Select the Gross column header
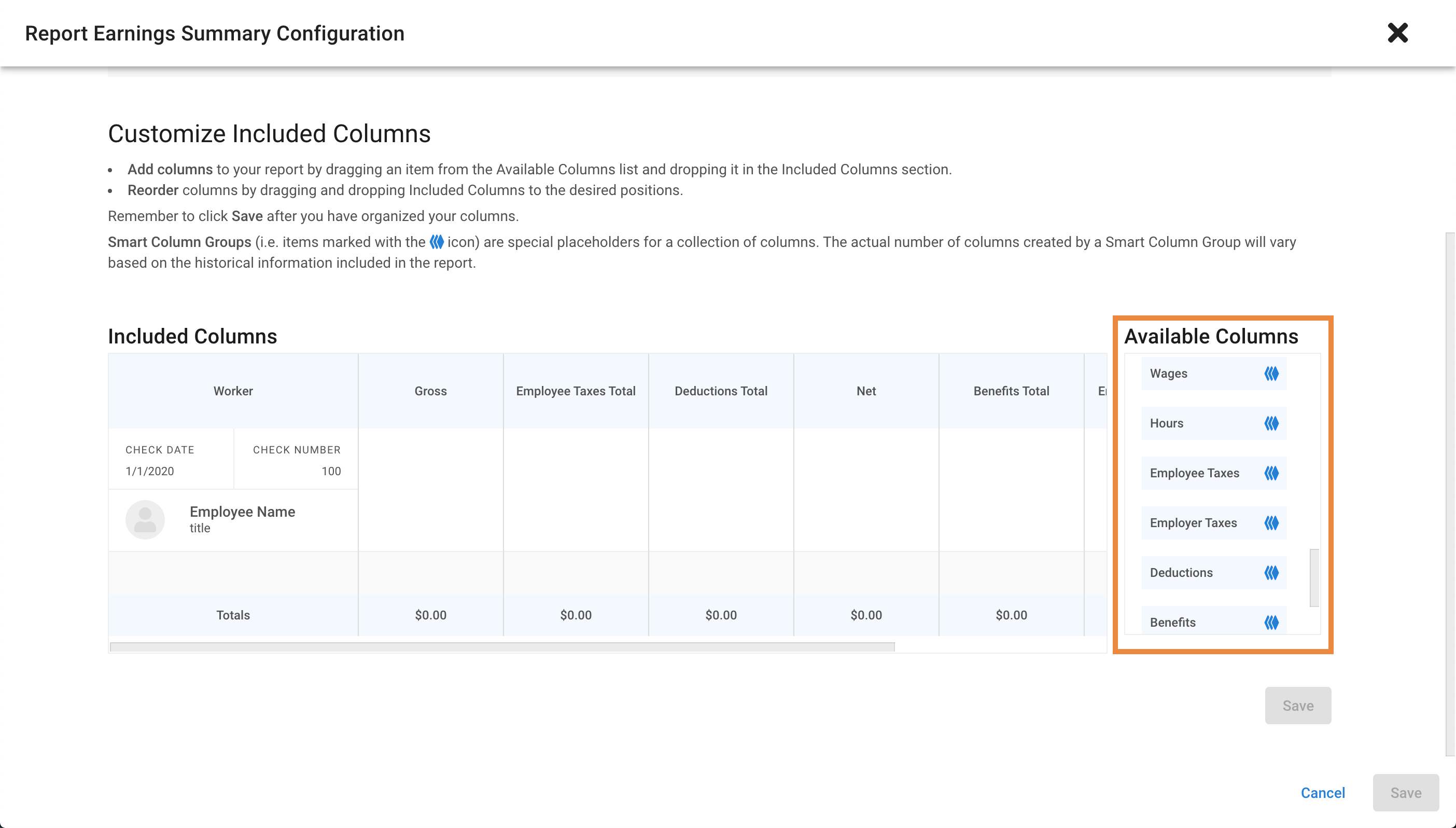This screenshot has height=828, width=1456. [430, 391]
